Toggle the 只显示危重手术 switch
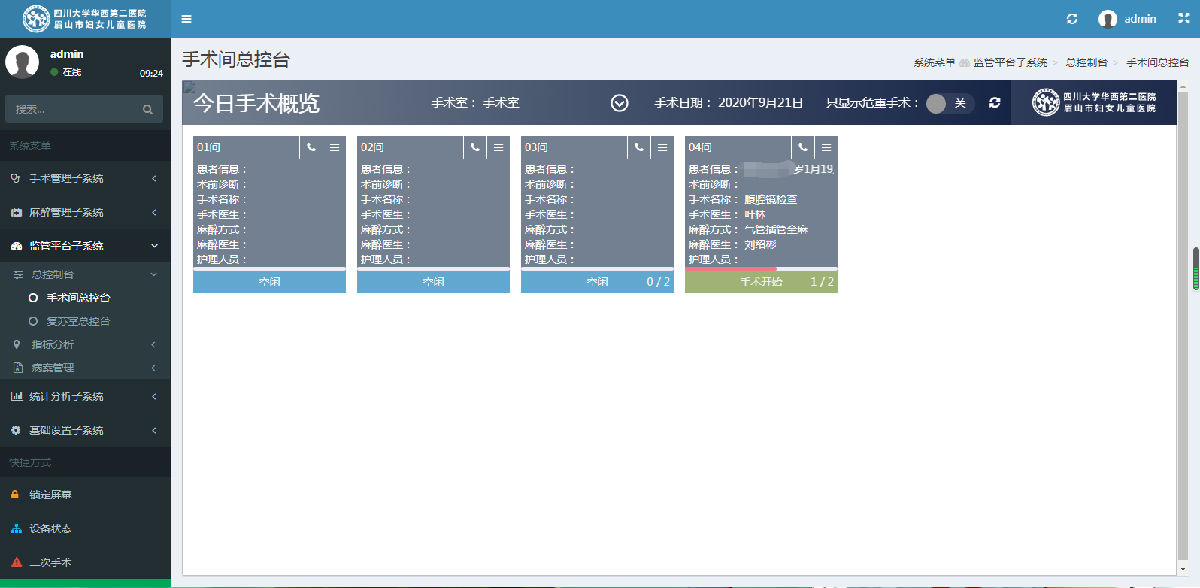This screenshot has width=1200, height=588. [949, 103]
